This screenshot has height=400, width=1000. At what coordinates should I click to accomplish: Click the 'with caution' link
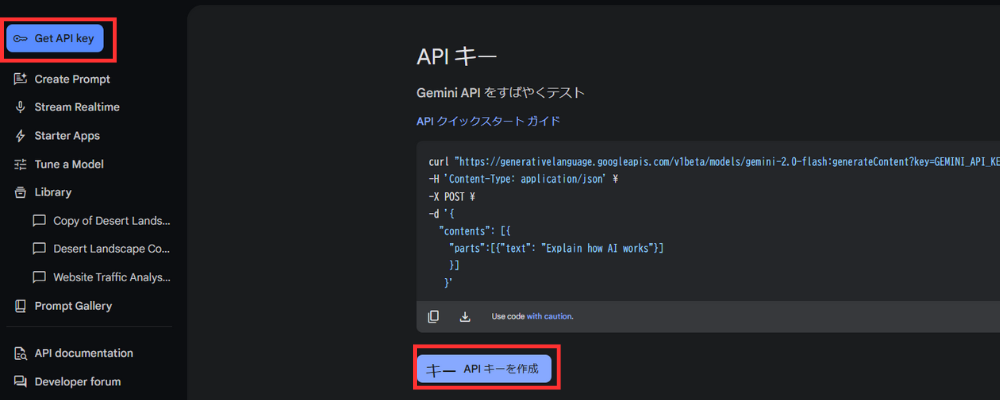tap(549, 316)
